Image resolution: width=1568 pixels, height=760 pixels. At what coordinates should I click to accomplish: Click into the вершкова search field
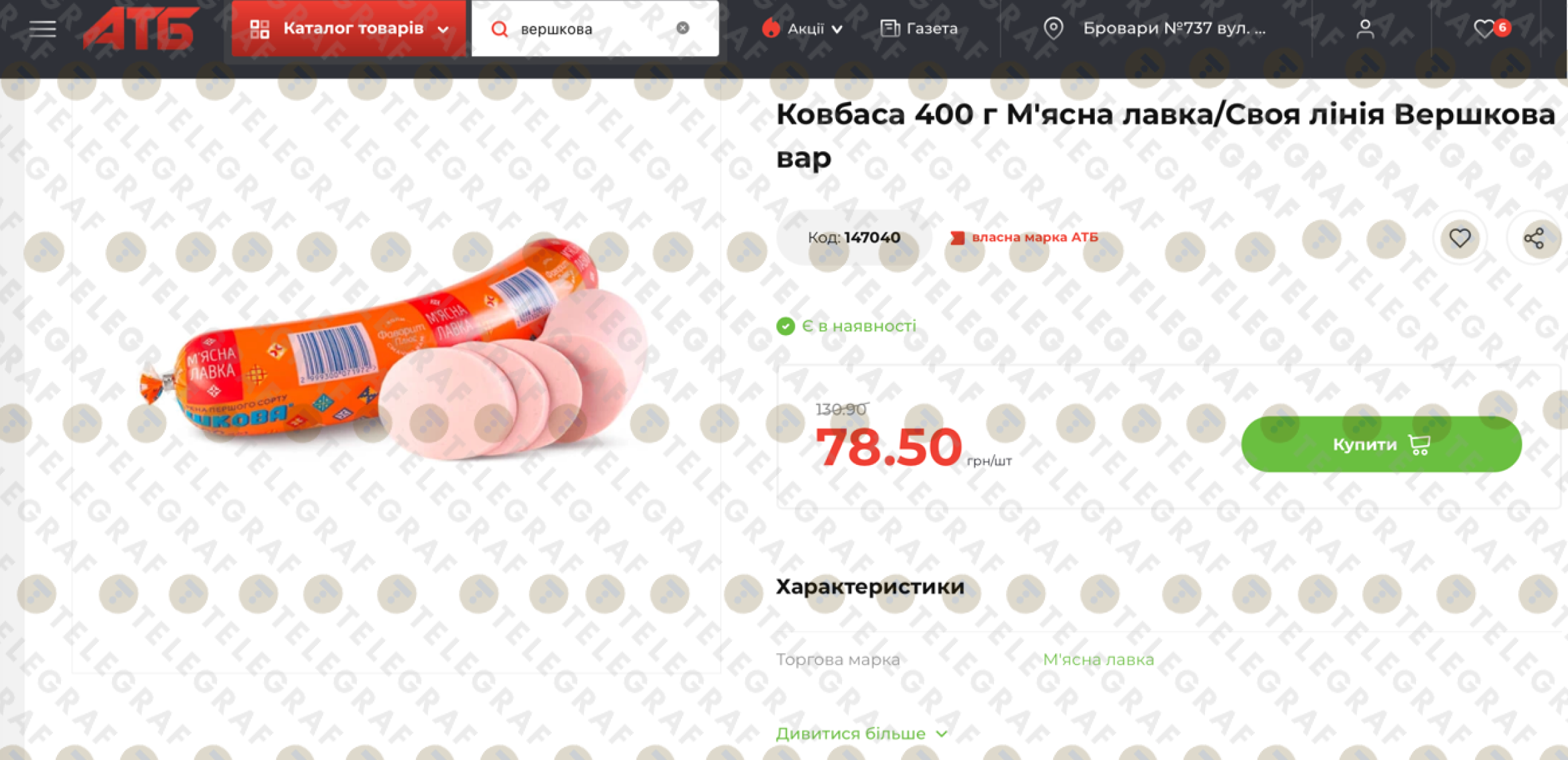point(594,29)
